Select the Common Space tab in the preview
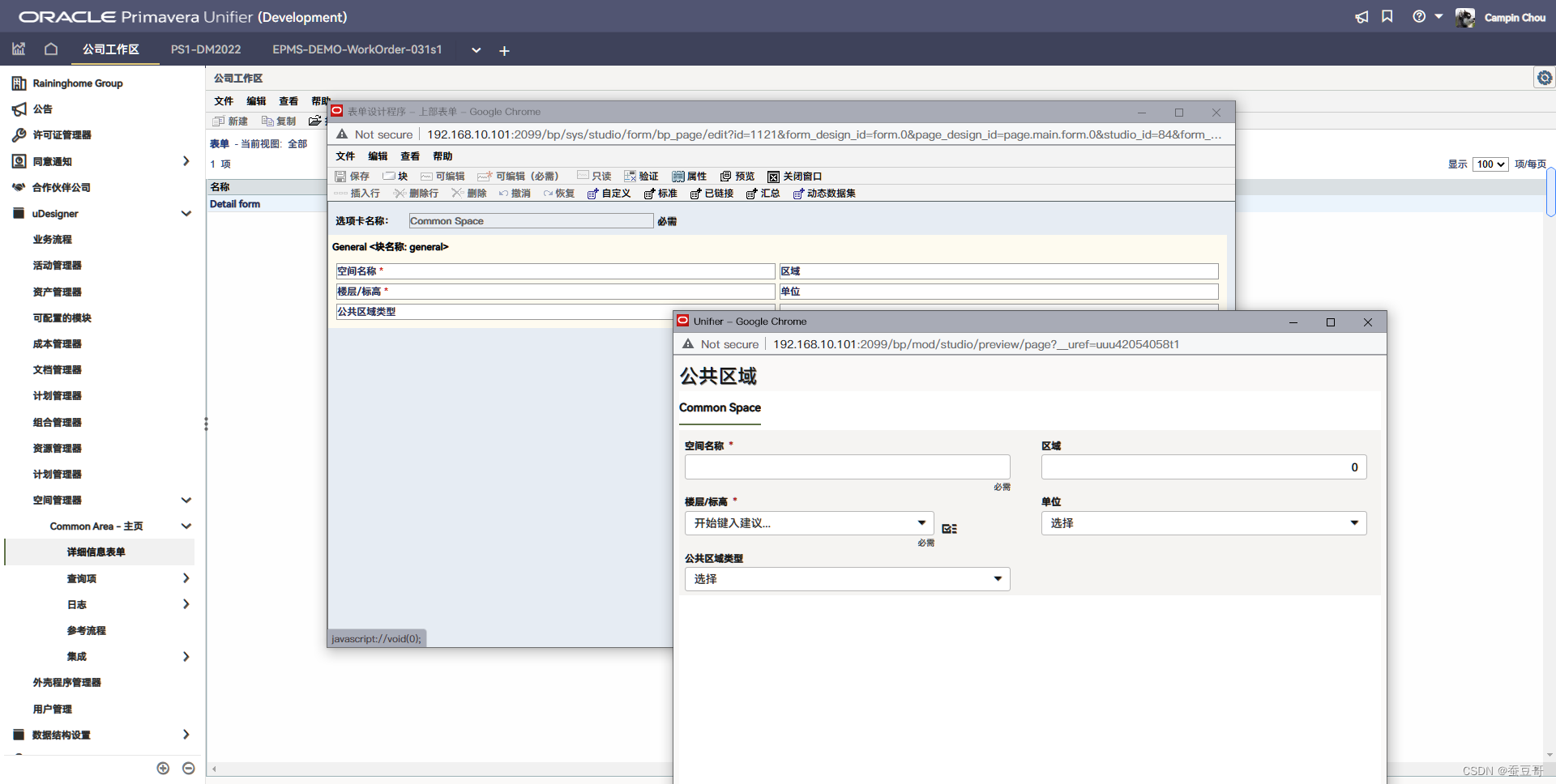Image resolution: width=1556 pixels, height=784 pixels. [720, 408]
